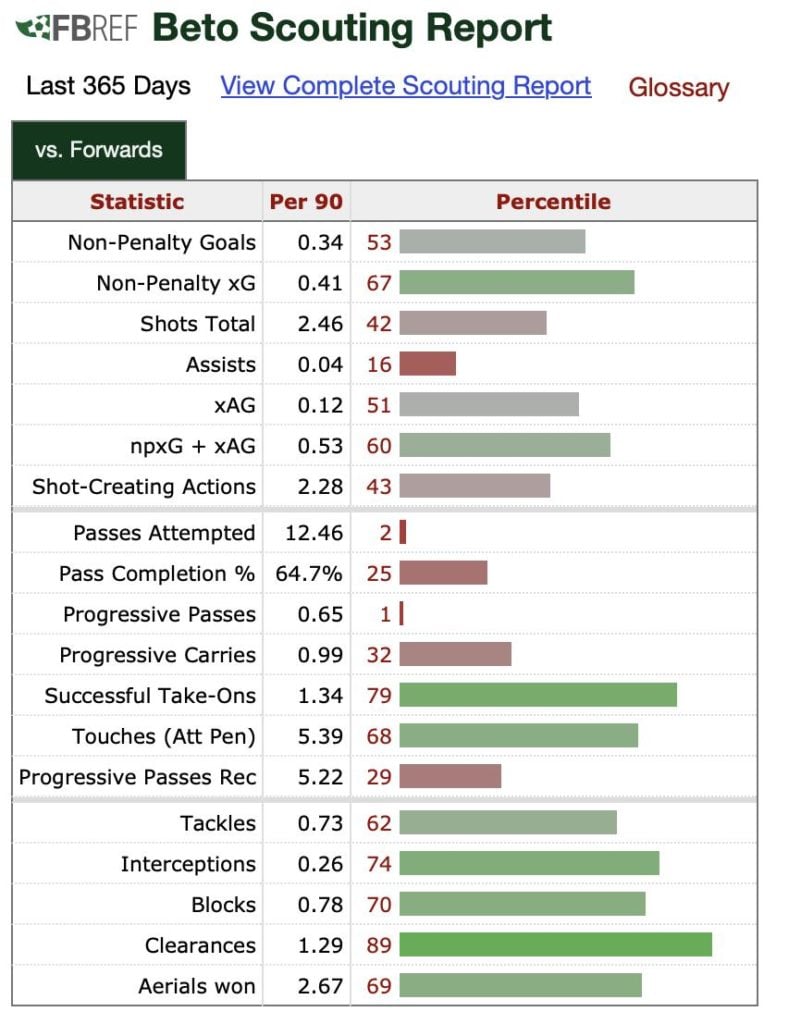Click the Successful Take-Ons percentile bar
The image size is (801, 1024).
point(538,695)
